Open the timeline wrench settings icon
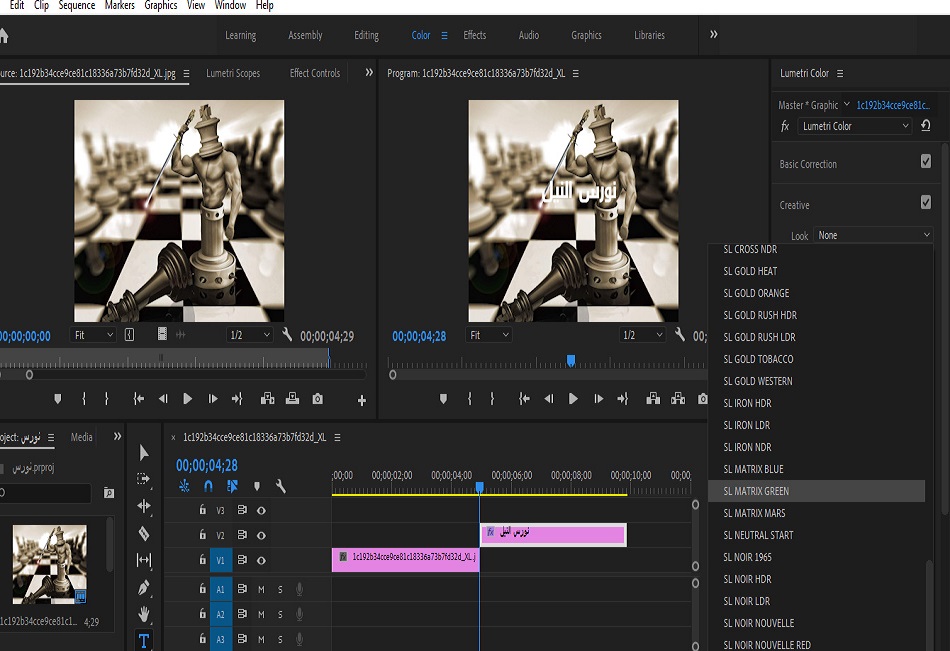The height and width of the screenshot is (651, 950). [x=281, y=486]
